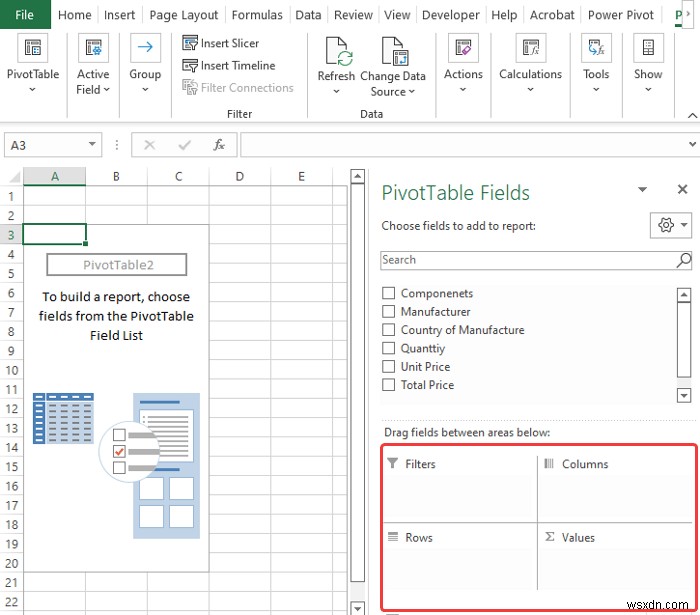Expand the Show dropdown arrow
The width and height of the screenshot is (700, 615).
pyautogui.click(x=648, y=90)
